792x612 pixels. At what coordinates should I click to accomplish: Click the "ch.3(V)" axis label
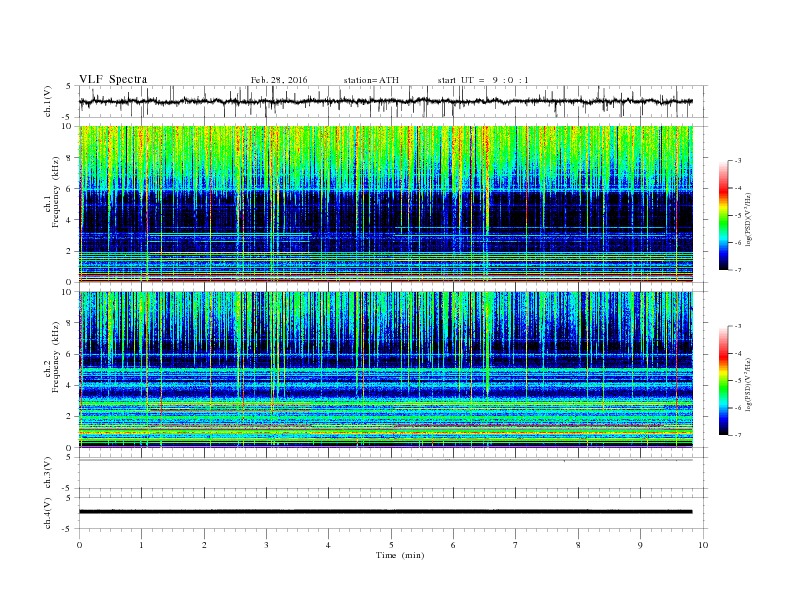pyautogui.click(x=48, y=473)
